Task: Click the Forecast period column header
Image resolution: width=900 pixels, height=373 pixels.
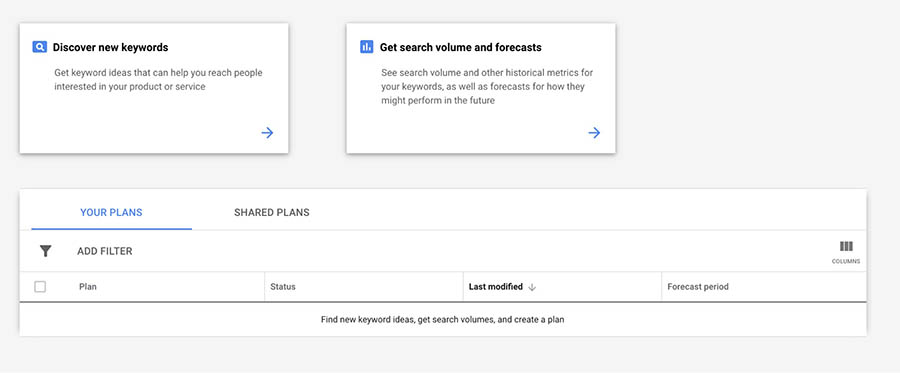Action: pos(698,287)
